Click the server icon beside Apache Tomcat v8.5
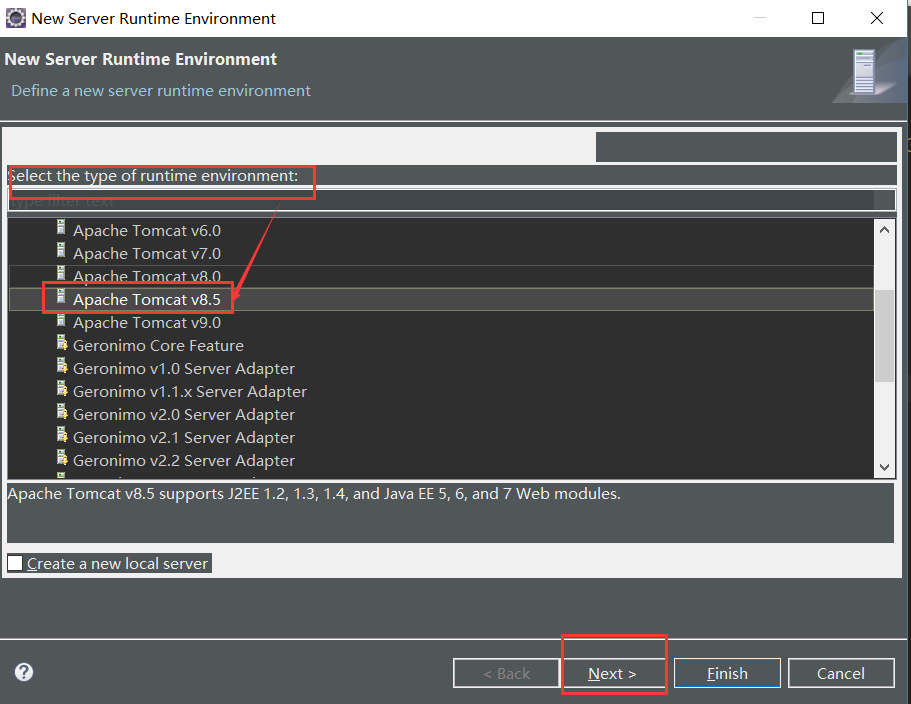This screenshot has width=911, height=704. (x=61, y=297)
